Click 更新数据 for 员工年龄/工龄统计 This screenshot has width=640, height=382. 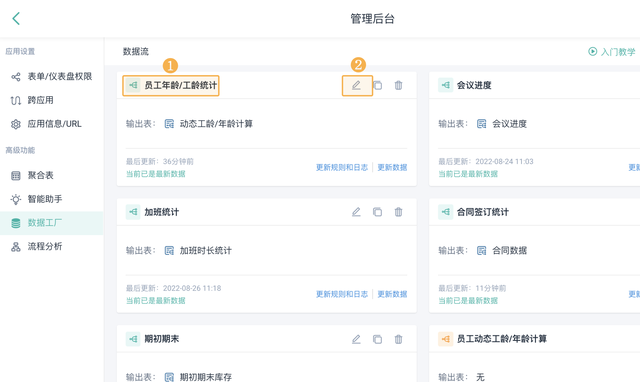point(392,167)
